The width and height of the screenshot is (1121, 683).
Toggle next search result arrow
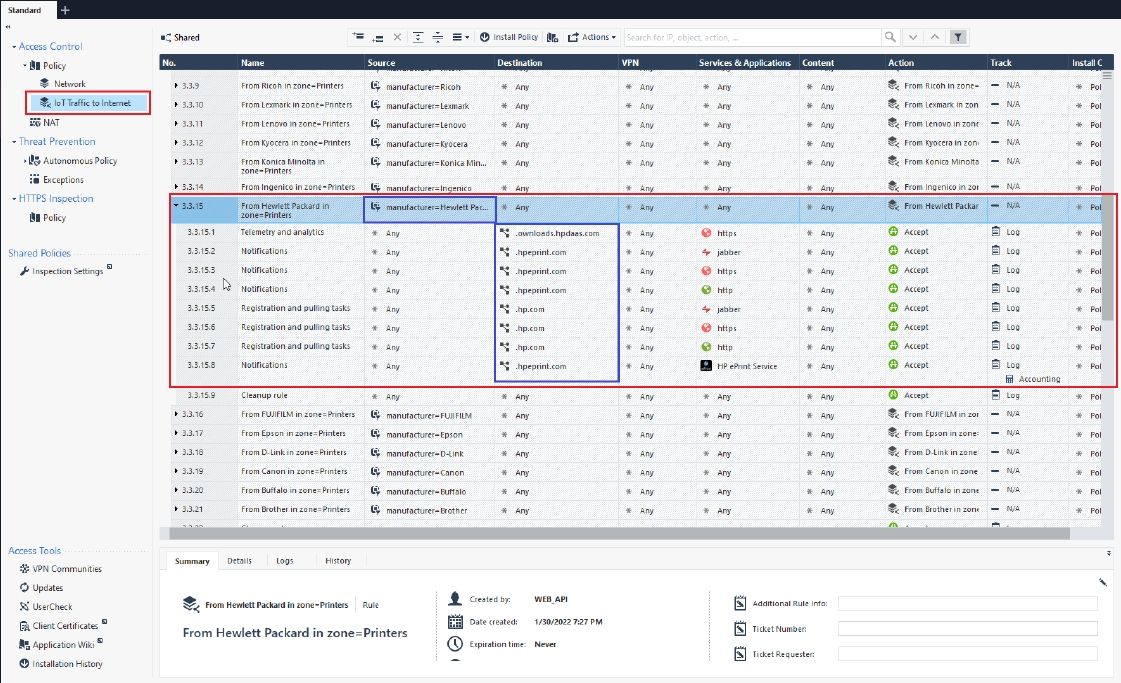tap(912, 36)
